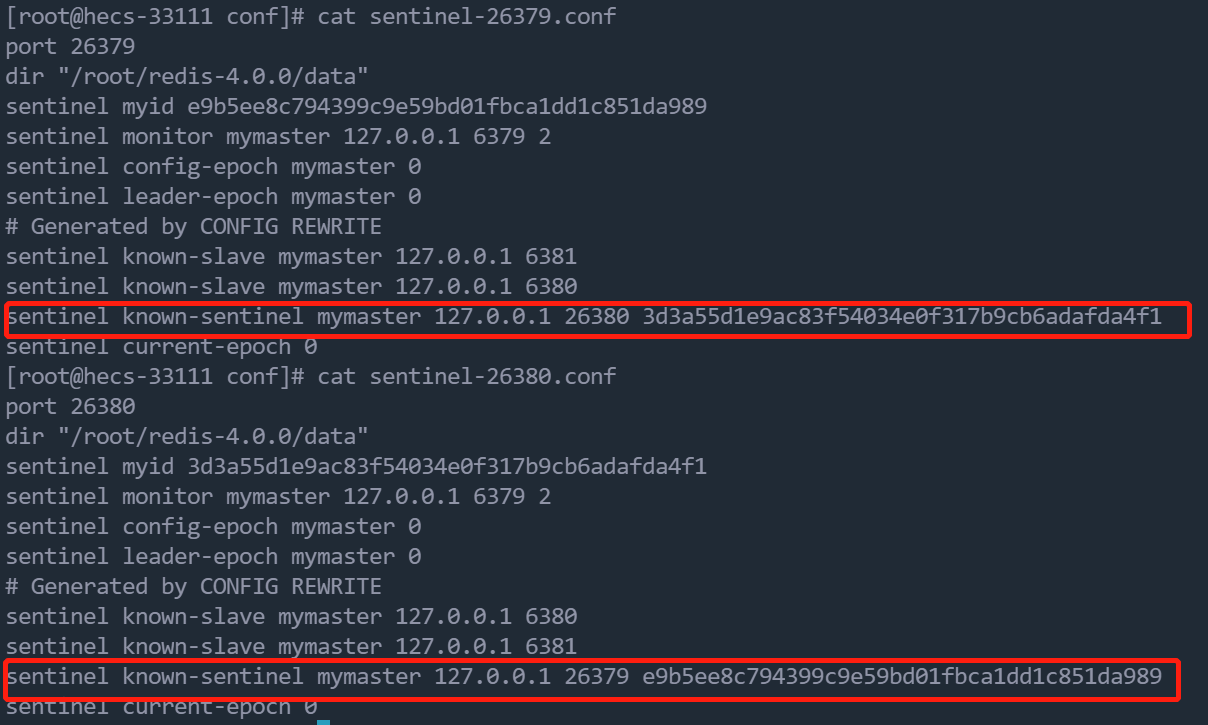Click the known-slave 6381 line in 26379 config

[x=291, y=256]
